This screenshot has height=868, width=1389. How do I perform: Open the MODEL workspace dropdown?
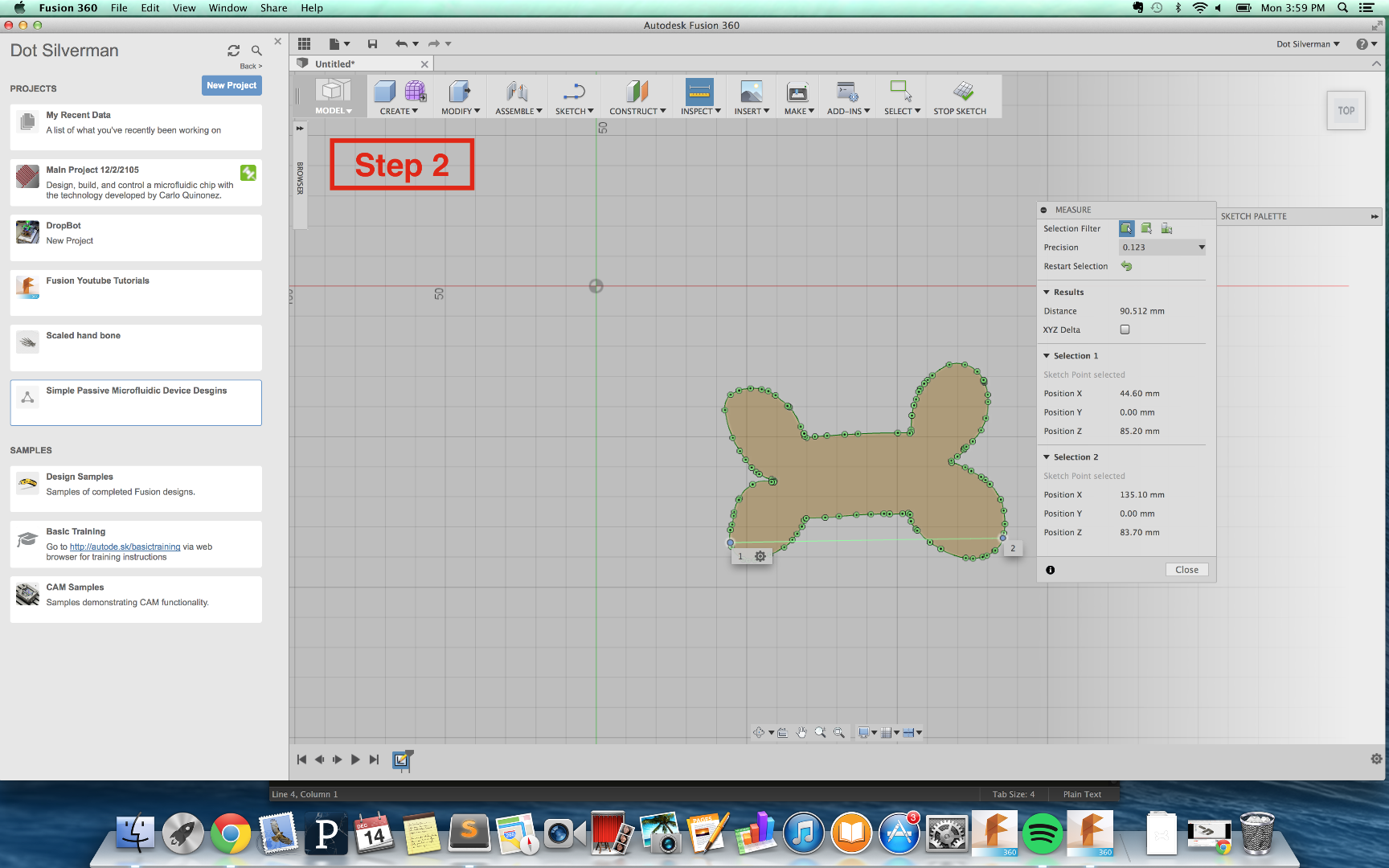(334, 111)
